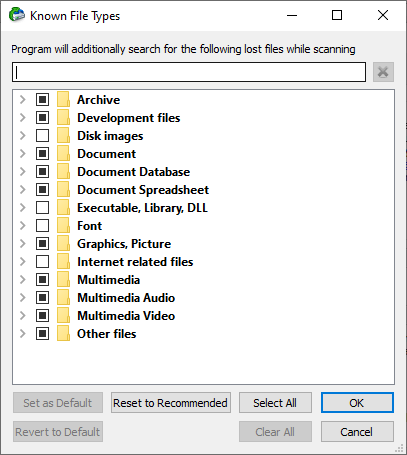Click the Font folder icon

[63, 225]
